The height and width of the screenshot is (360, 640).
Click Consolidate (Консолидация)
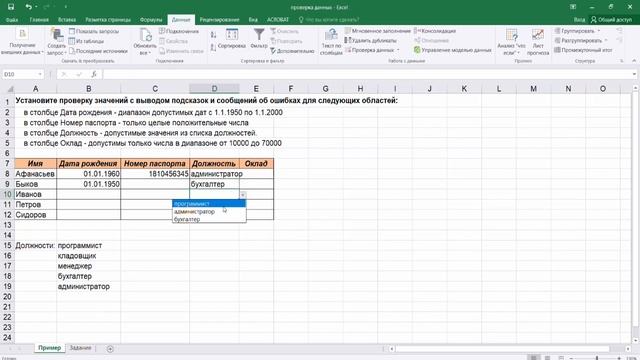pos(435,31)
